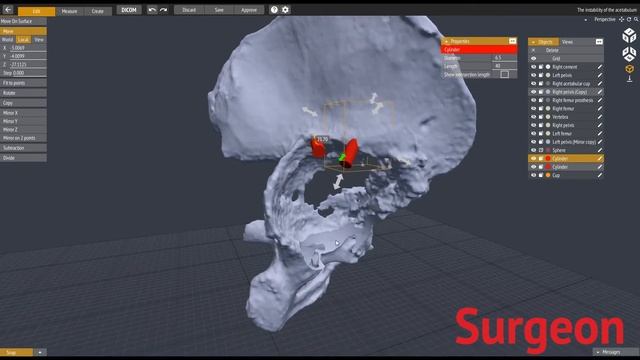
Task: Toggle Grid visibility eye
Action: click(533, 58)
